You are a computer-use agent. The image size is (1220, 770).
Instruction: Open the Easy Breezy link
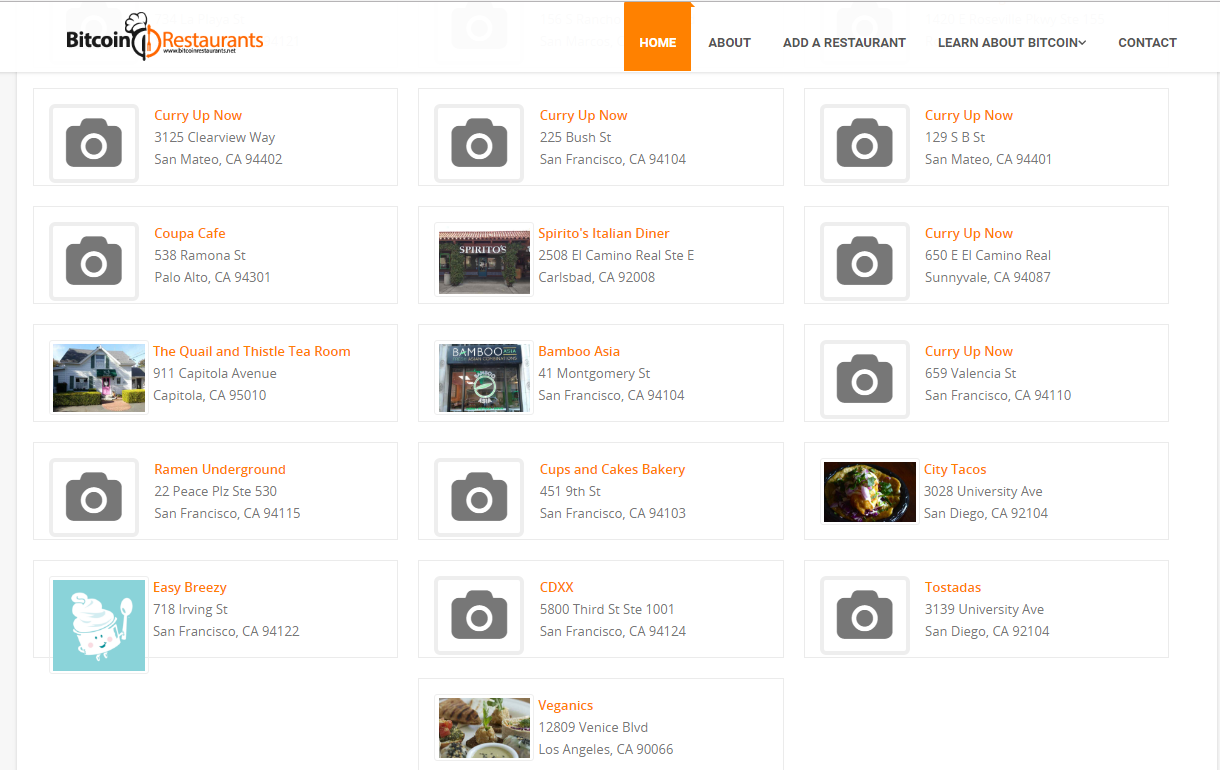(x=190, y=587)
